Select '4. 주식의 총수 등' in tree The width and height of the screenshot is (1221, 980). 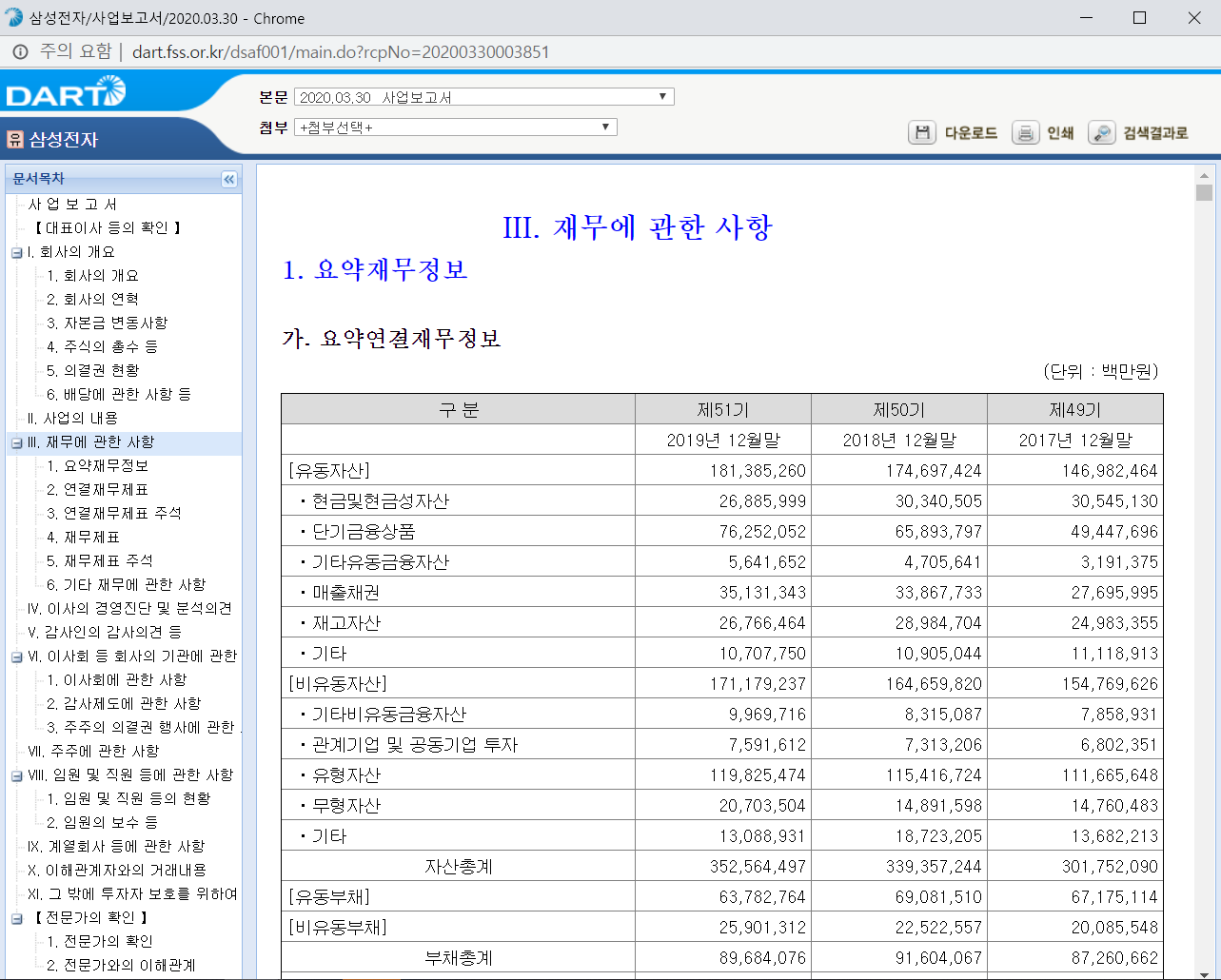point(102,347)
